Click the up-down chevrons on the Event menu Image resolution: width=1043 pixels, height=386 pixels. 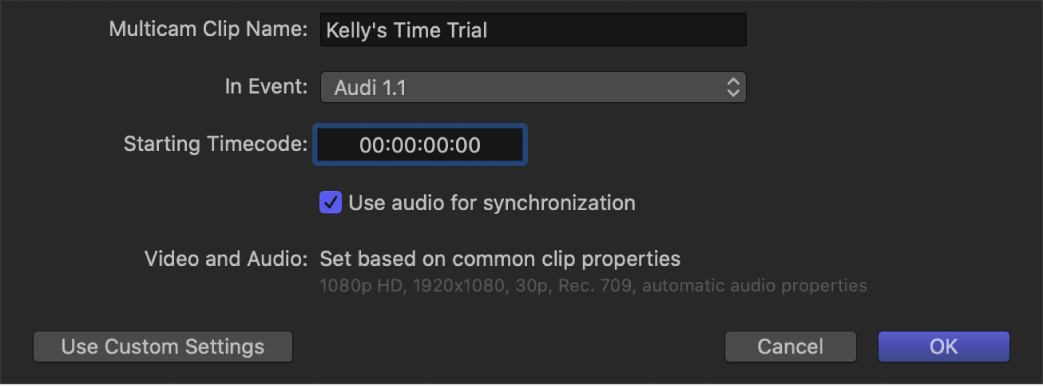733,87
